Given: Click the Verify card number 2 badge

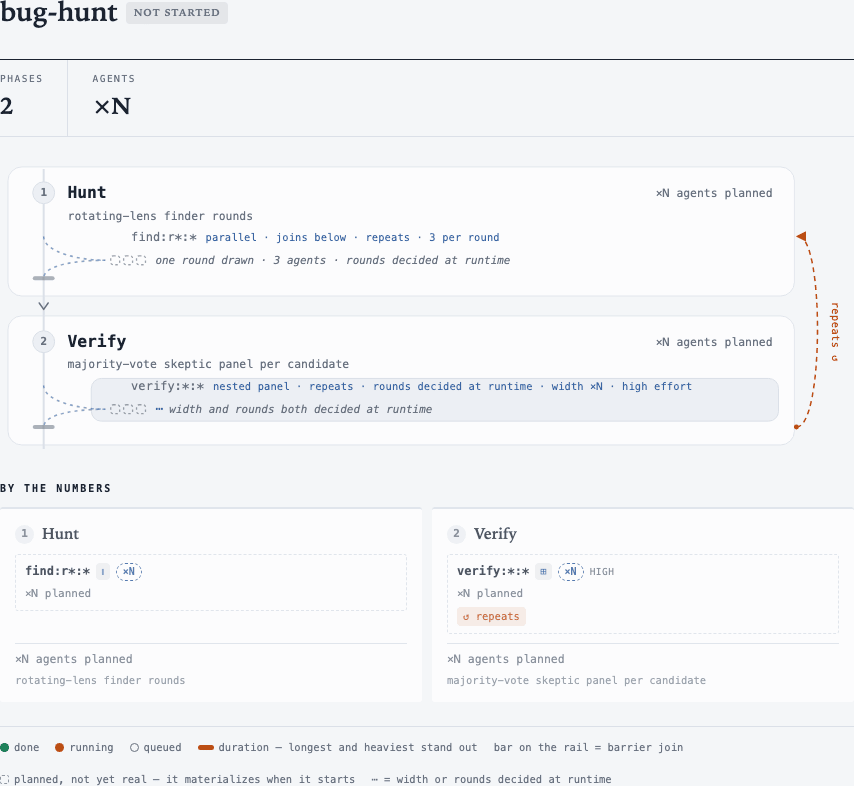Looking at the screenshot, I should [456, 534].
